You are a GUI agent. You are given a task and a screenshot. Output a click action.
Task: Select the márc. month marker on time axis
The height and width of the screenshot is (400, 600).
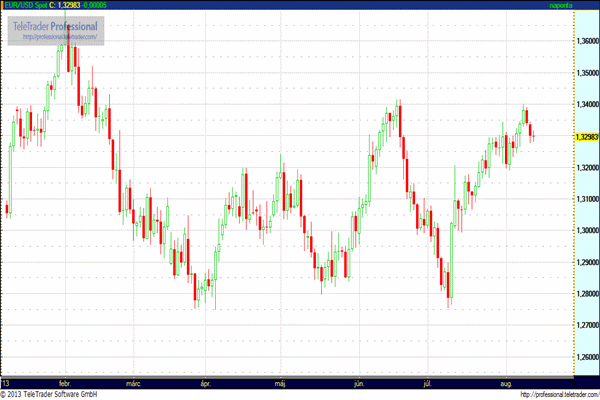coord(134,383)
